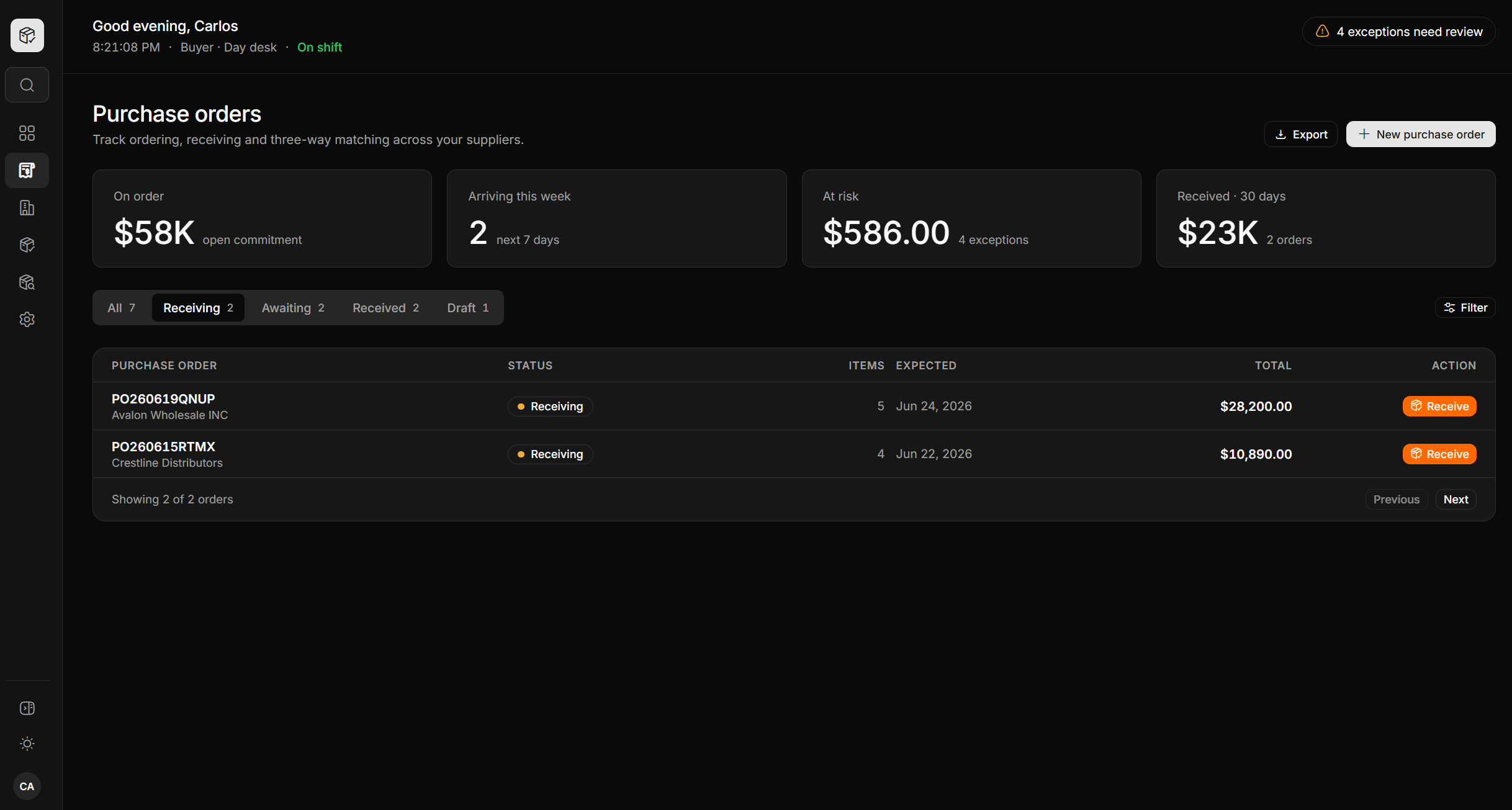This screenshot has height=810, width=1512.
Task: Switch to the Awaiting 2 tab
Action: point(293,307)
